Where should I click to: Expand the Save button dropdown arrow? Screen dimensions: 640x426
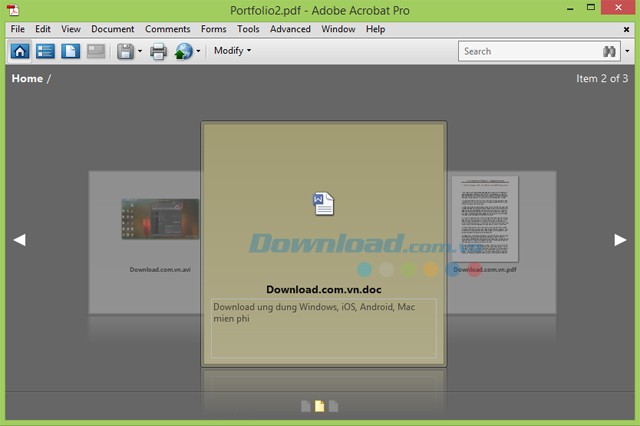click(140, 51)
